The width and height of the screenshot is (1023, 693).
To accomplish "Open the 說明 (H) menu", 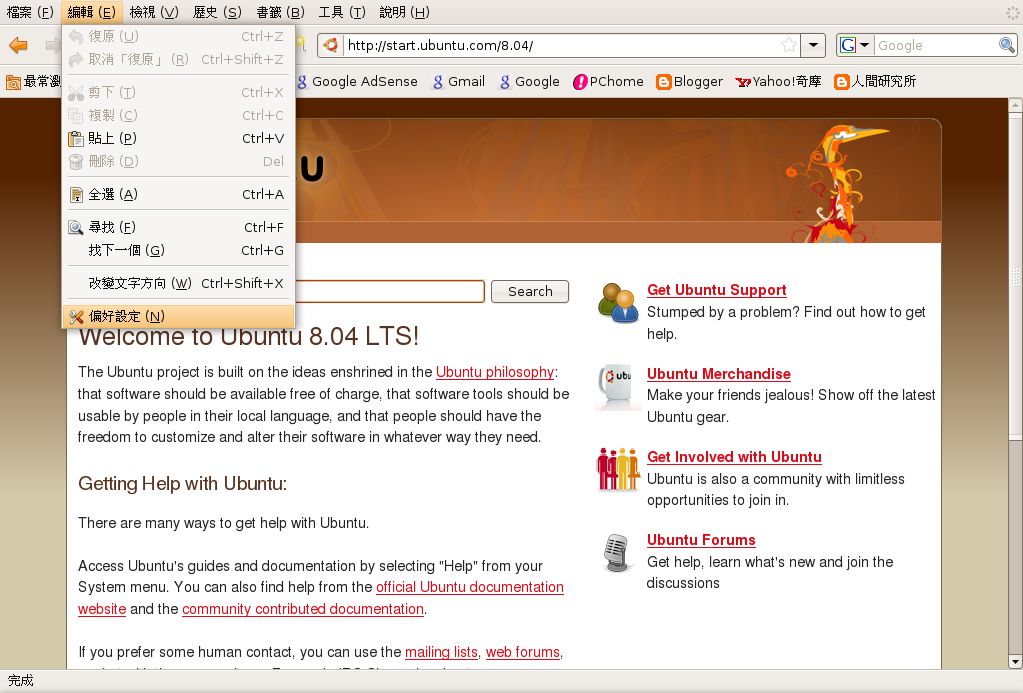I will (405, 12).
